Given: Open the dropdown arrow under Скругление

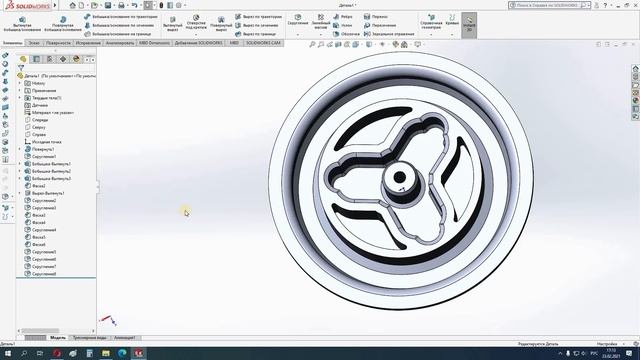Looking at the screenshot, I should [x=298, y=35].
